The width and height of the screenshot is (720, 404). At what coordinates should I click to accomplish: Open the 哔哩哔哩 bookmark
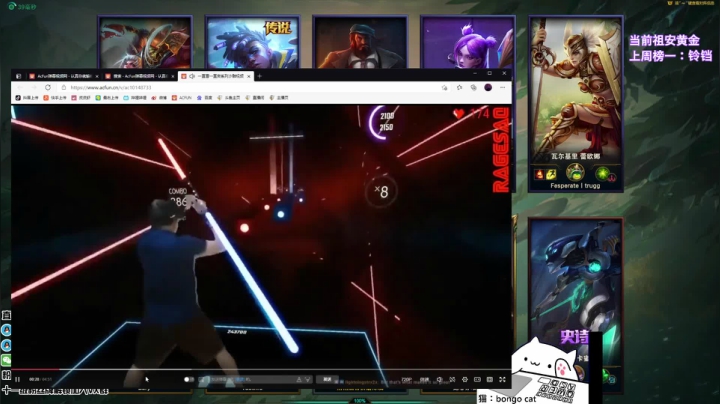pos(135,98)
